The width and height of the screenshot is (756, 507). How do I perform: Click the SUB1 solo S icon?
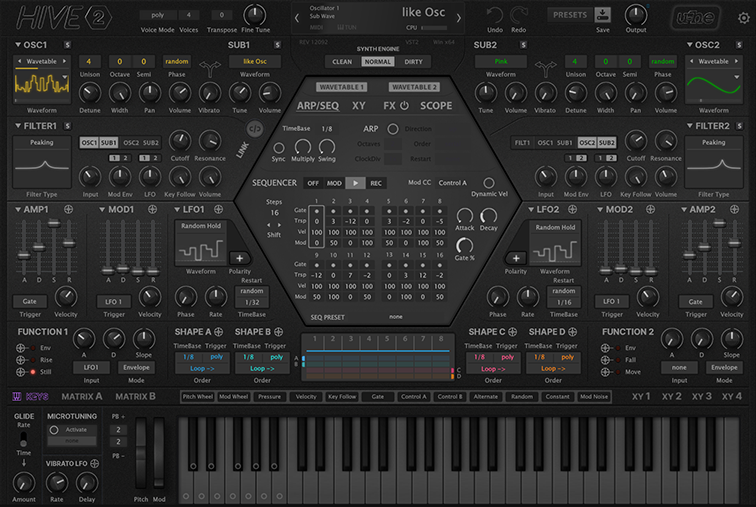(x=278, y=45)
